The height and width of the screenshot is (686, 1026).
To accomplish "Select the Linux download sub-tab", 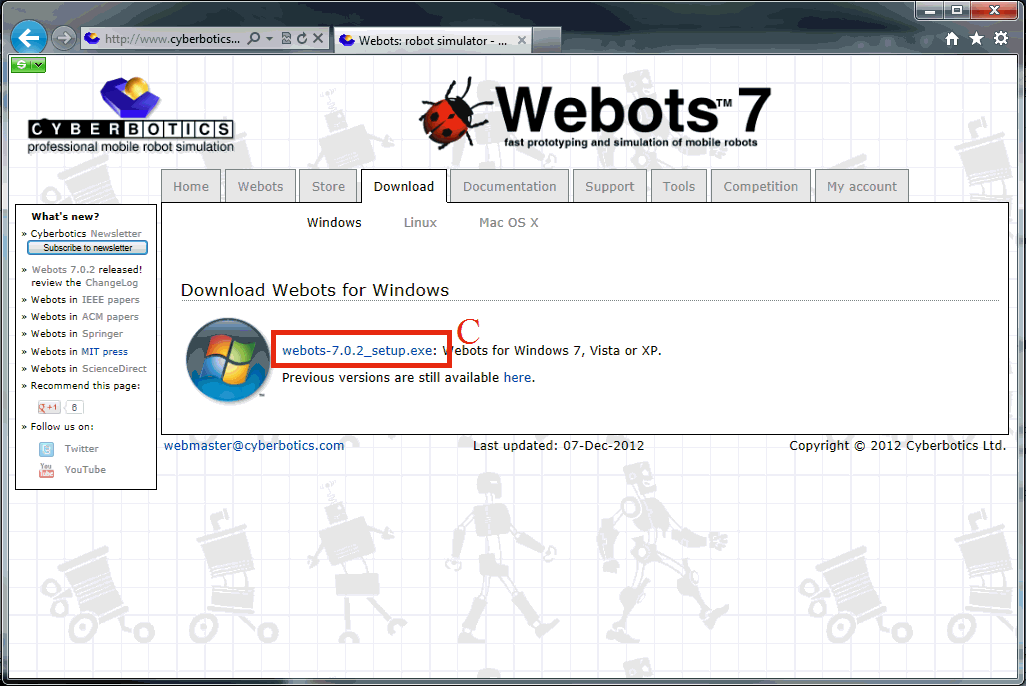I will click(x=420, y=223).
